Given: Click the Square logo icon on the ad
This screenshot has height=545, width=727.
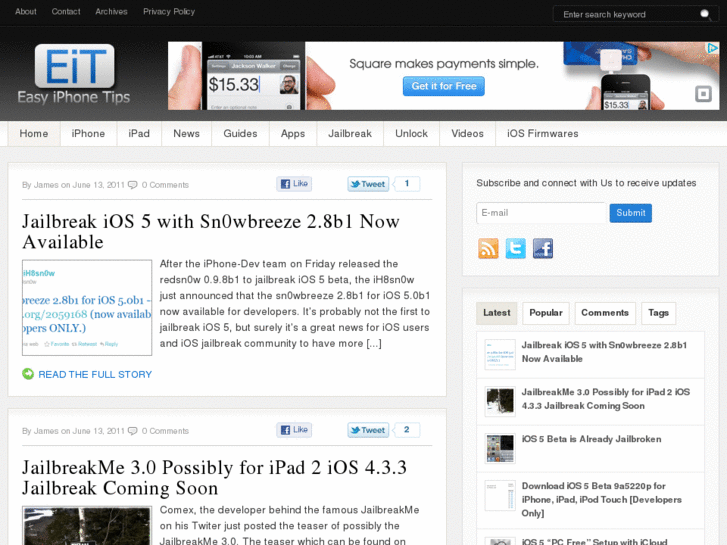Looking at the screenshot, I should (x=703, y=94).
